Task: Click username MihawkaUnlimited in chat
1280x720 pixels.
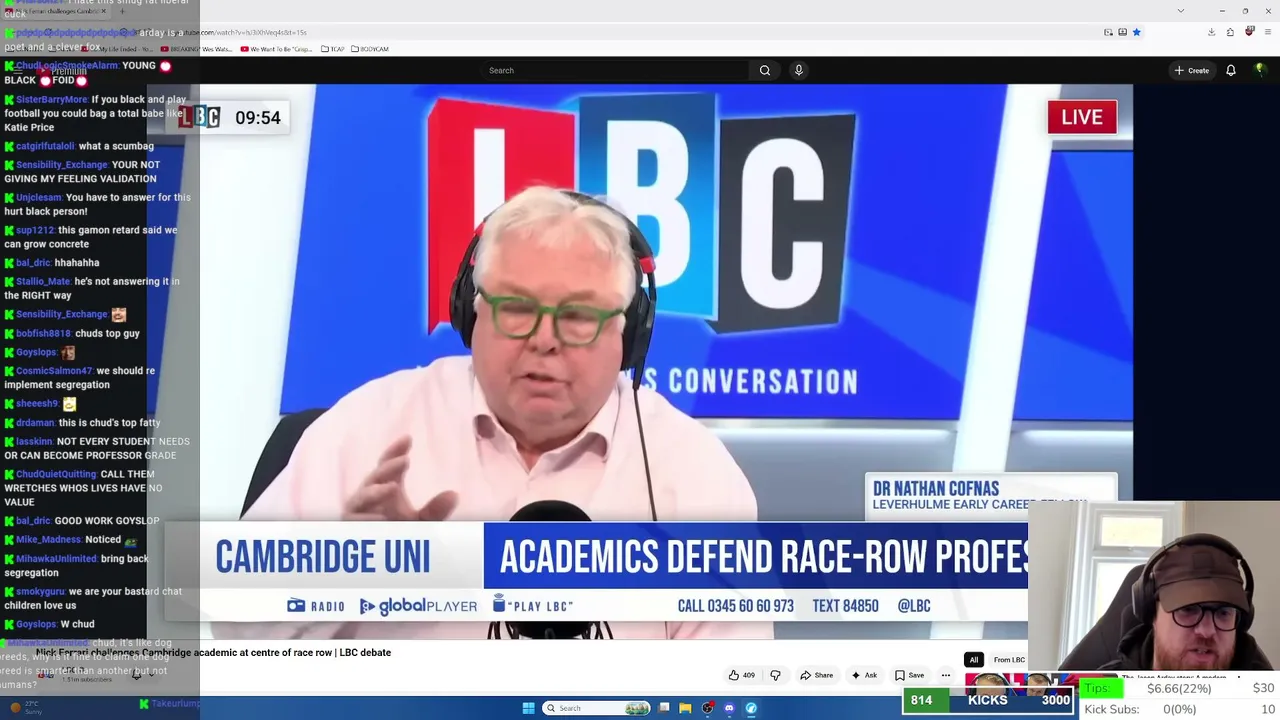Action: (56, 559)
